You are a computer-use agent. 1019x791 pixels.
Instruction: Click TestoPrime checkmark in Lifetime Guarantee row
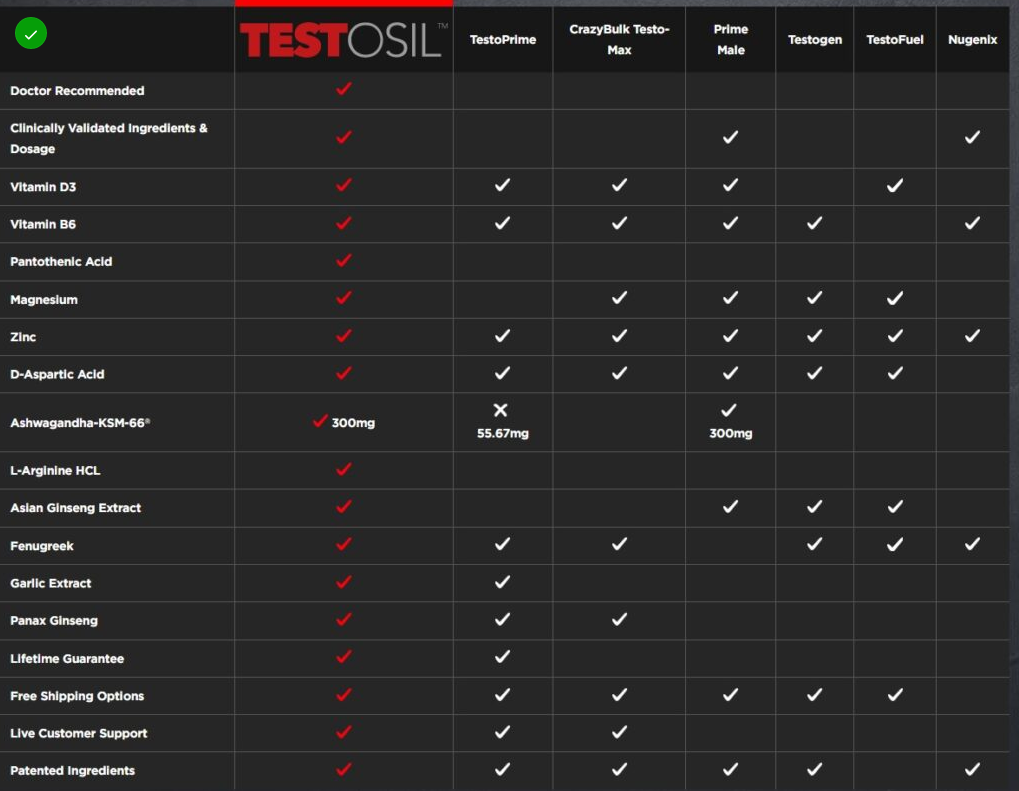(502, 657)
